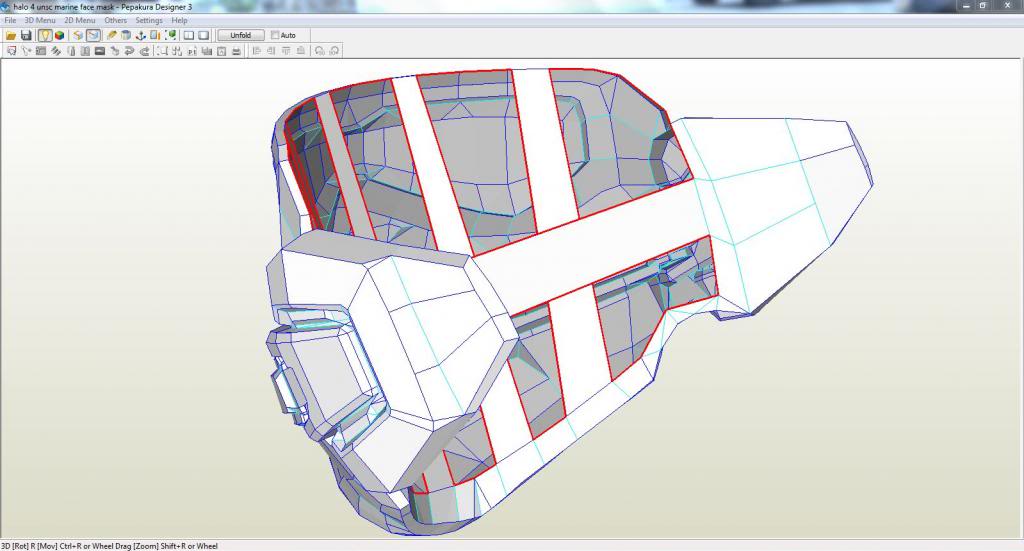Open the Settings menu

click(149, 20)
